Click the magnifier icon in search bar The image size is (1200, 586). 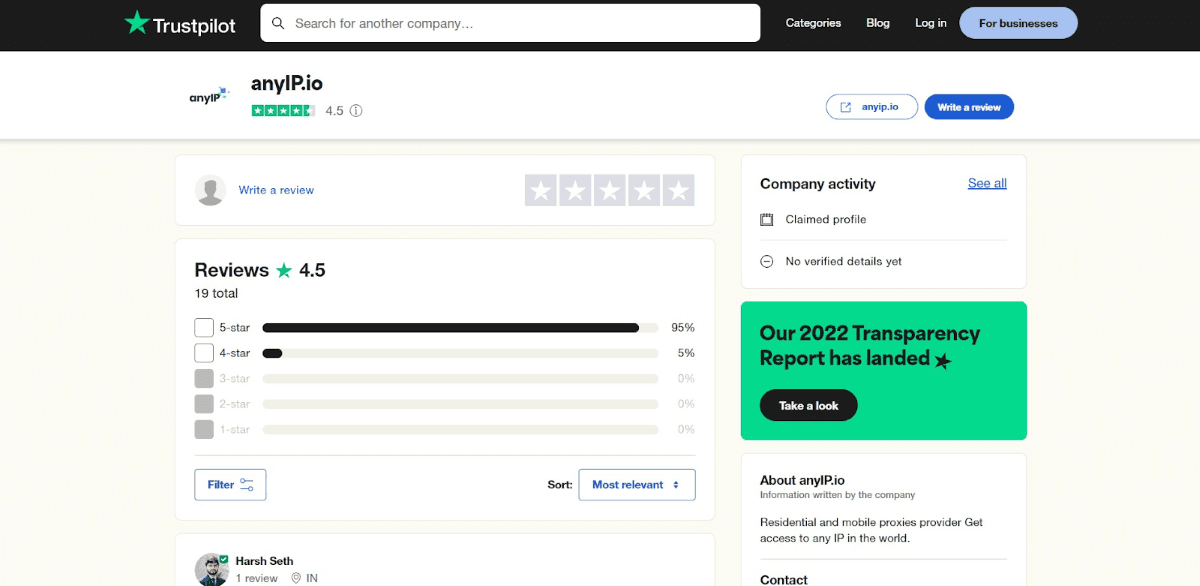(278, 23)
